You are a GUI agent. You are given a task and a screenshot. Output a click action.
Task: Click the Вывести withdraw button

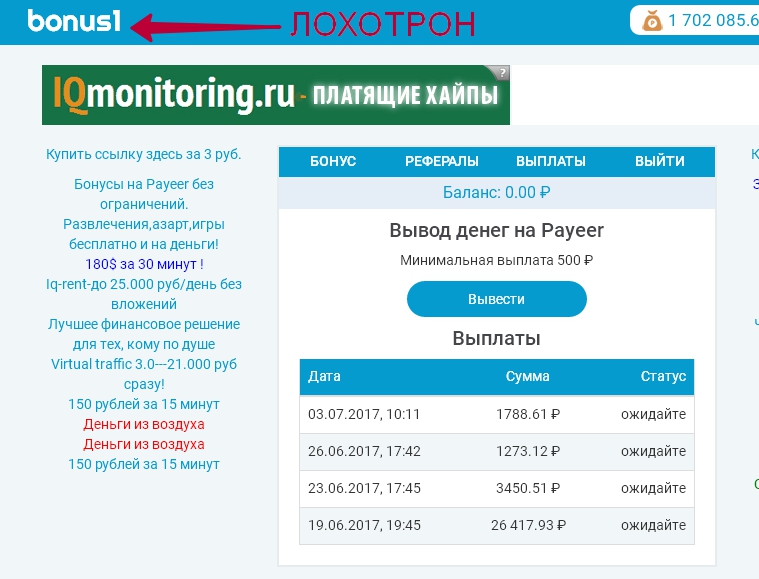point(497,299)
